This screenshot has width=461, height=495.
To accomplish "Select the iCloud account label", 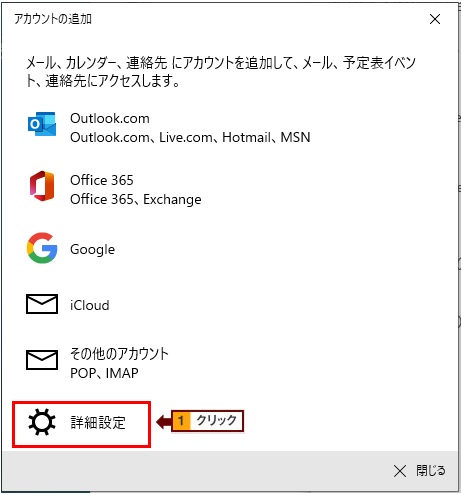I will (89, 305).
